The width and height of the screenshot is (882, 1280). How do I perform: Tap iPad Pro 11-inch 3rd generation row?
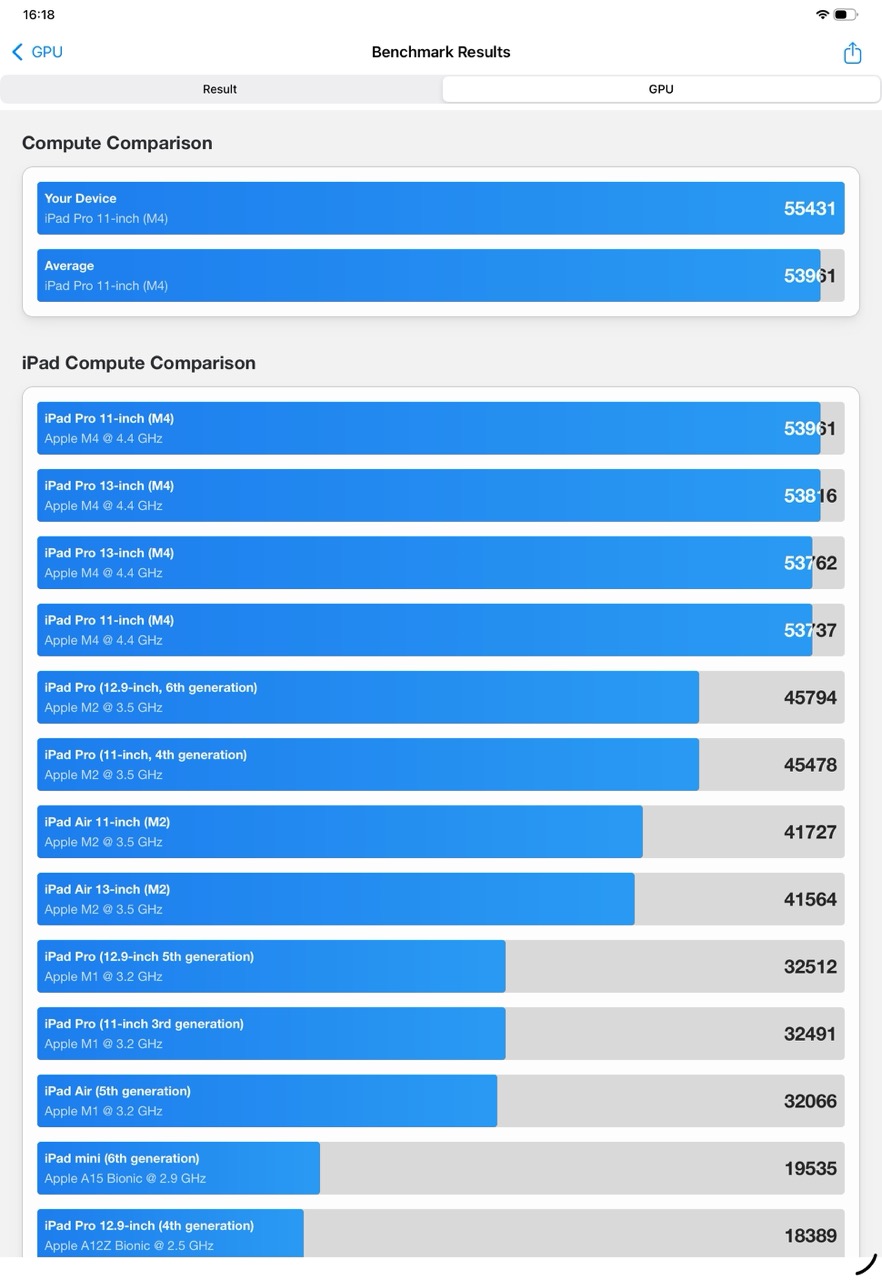440,1033
